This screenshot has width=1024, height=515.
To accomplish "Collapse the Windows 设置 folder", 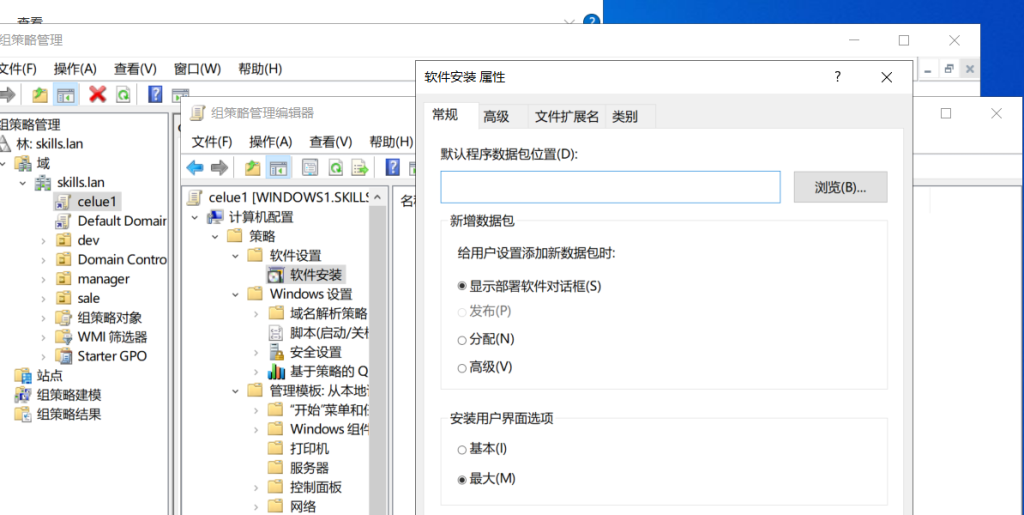I will pyautogui.click(x=235, y=294).
